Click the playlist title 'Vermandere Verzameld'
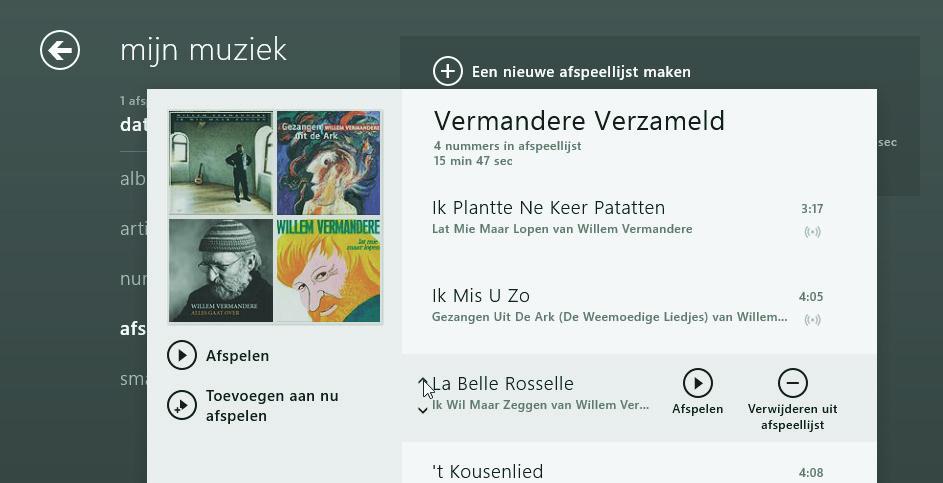943x483 pixels. (x=579, y=121)
